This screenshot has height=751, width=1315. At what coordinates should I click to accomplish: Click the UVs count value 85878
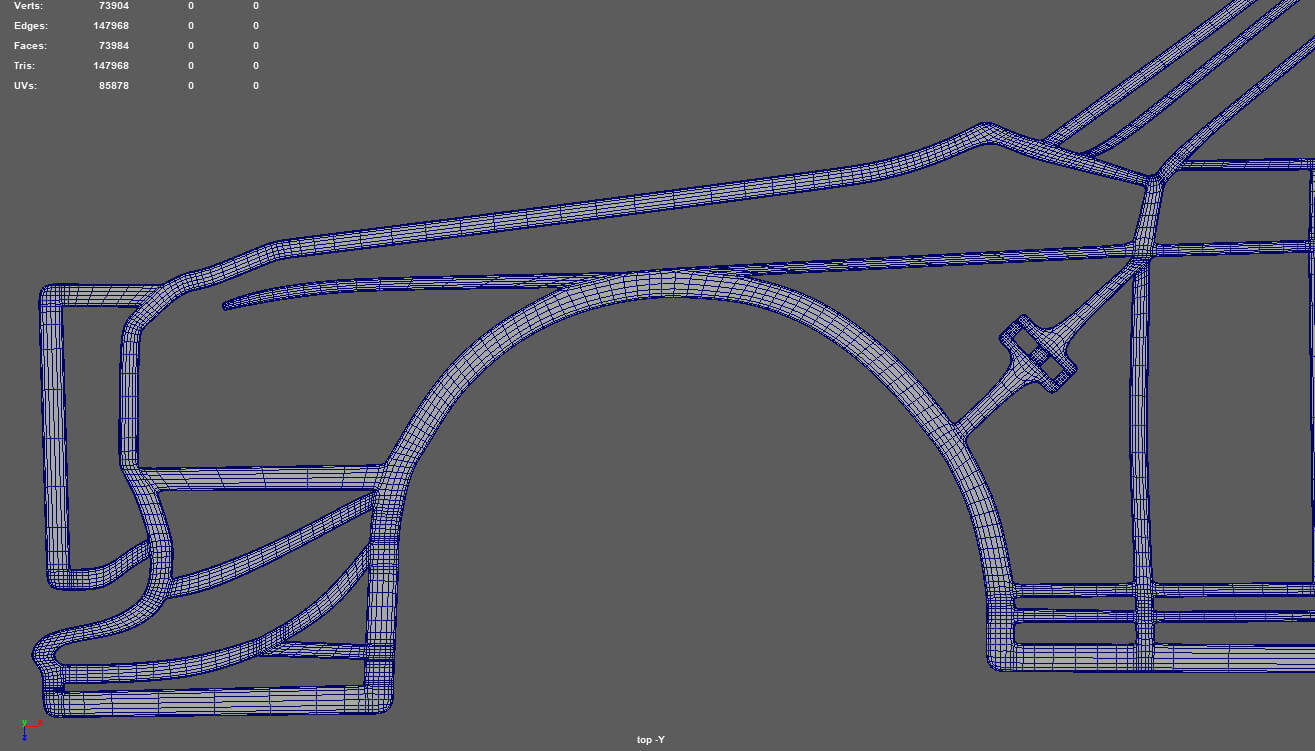pyautogui.click(x=113, y=86)
